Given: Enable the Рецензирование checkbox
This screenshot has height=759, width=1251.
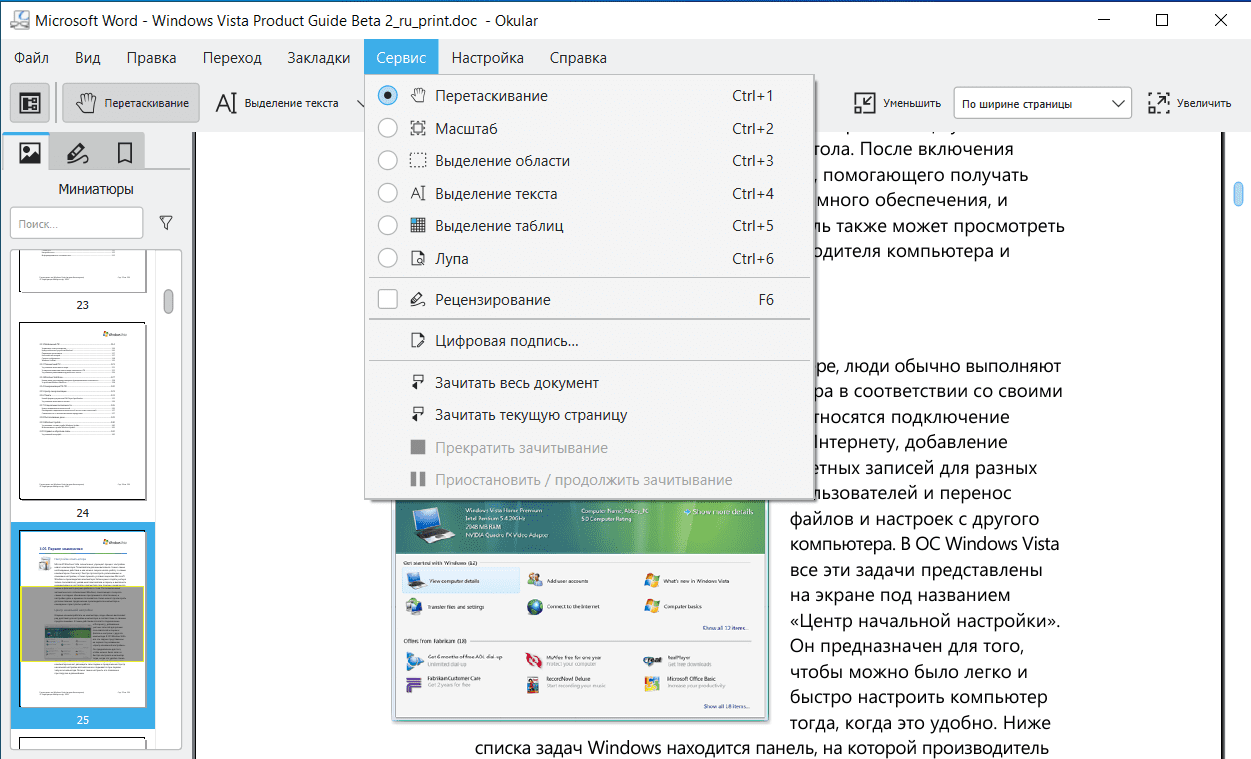Looking at the screenshot, I should pyautogui.click(x=388, y=300).
